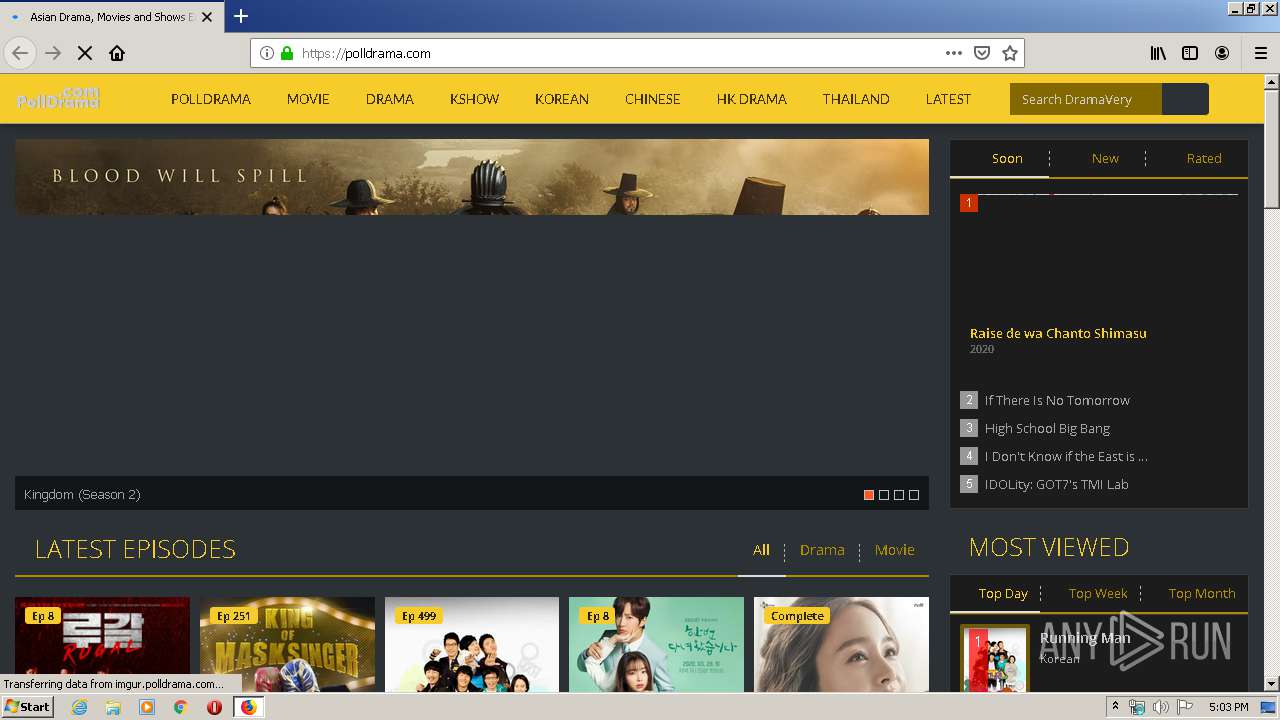Go back with the browser back arrow
This screenshot has width=1280, height=720.
tap(20, 53)
